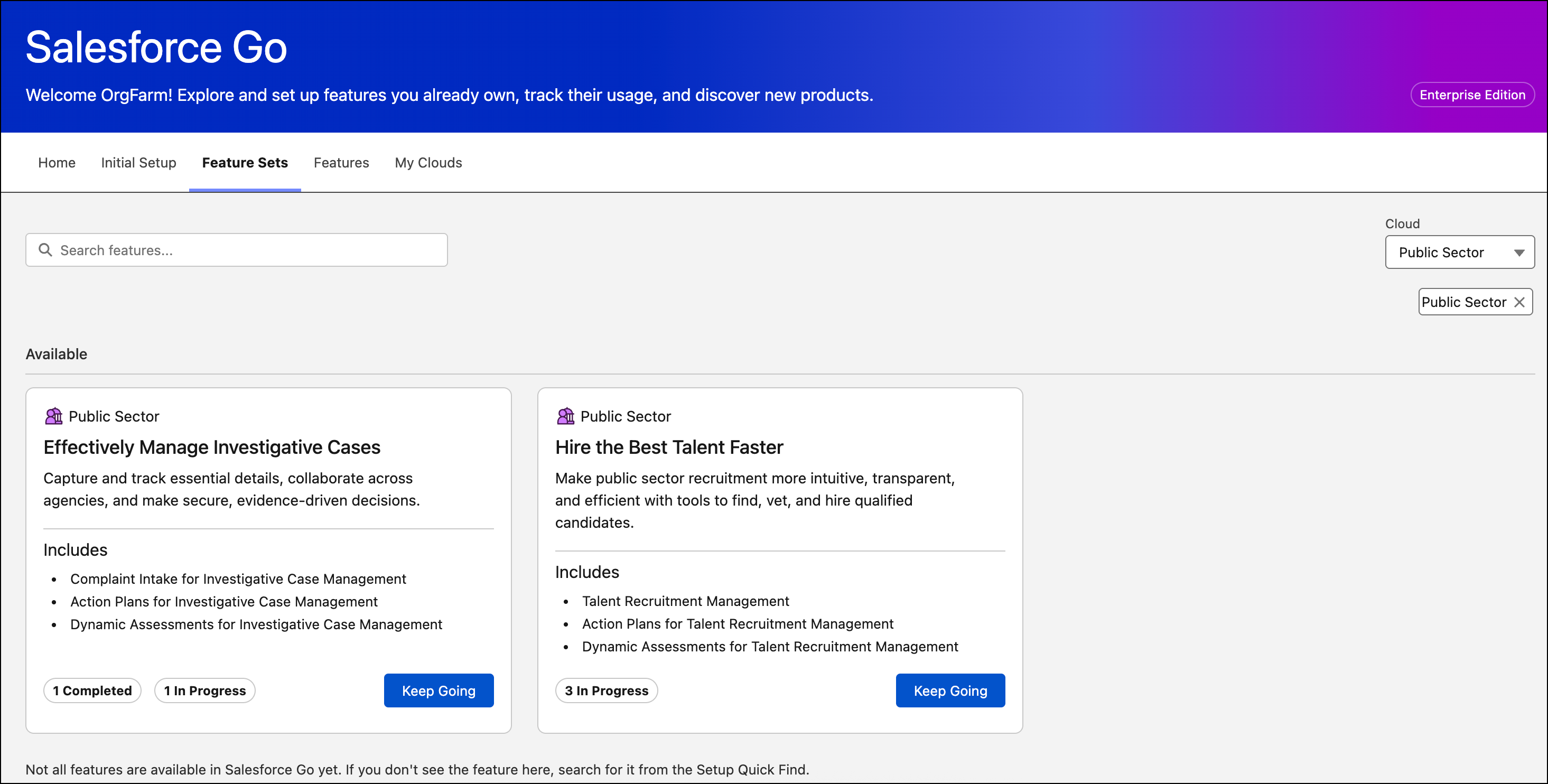The image size is (1548, 784).
Task: Click the 1 In Progress badge
Action: point(205,690)
